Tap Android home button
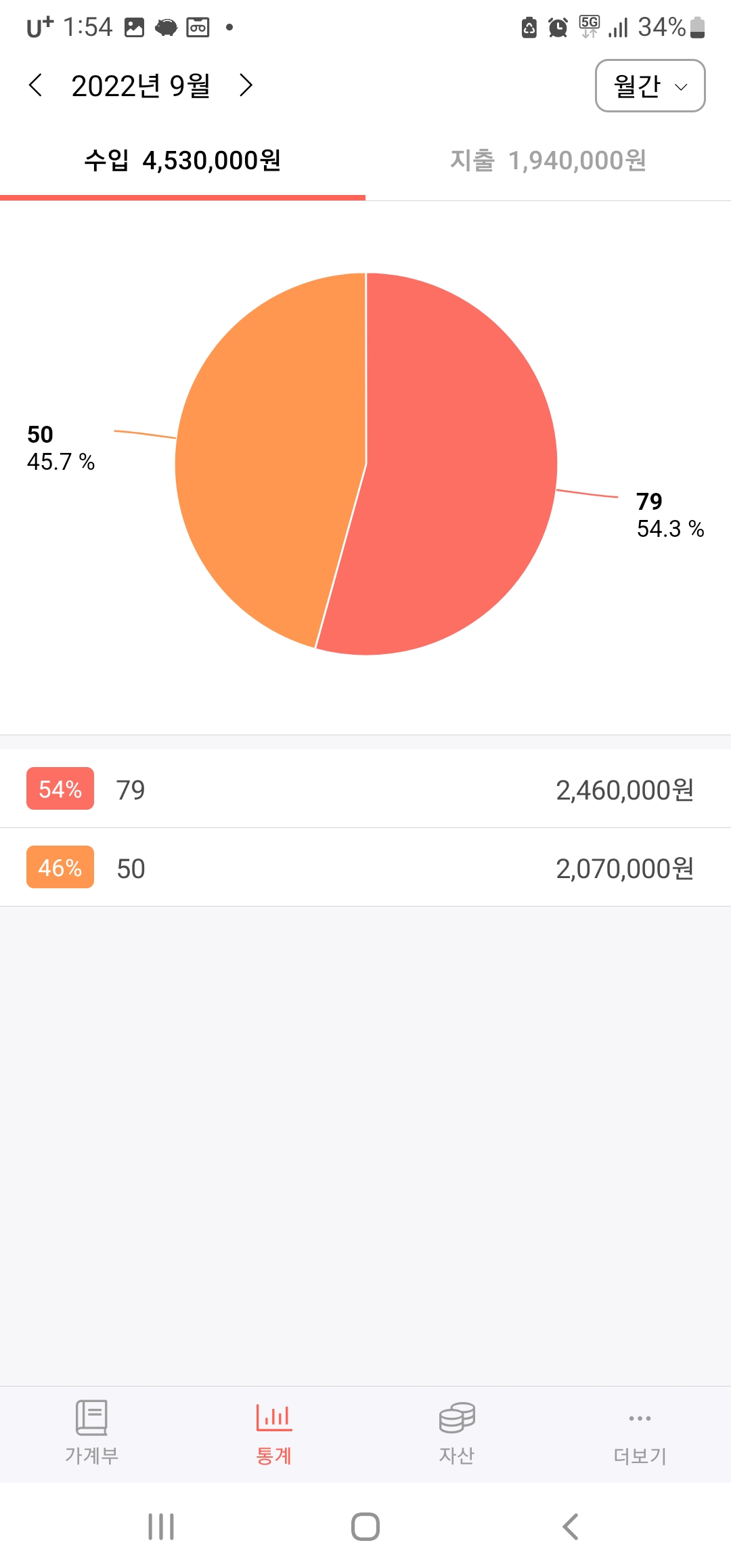Image resolution: width=731 pixels, height=1568 pixels. [x=365, y=1527]
